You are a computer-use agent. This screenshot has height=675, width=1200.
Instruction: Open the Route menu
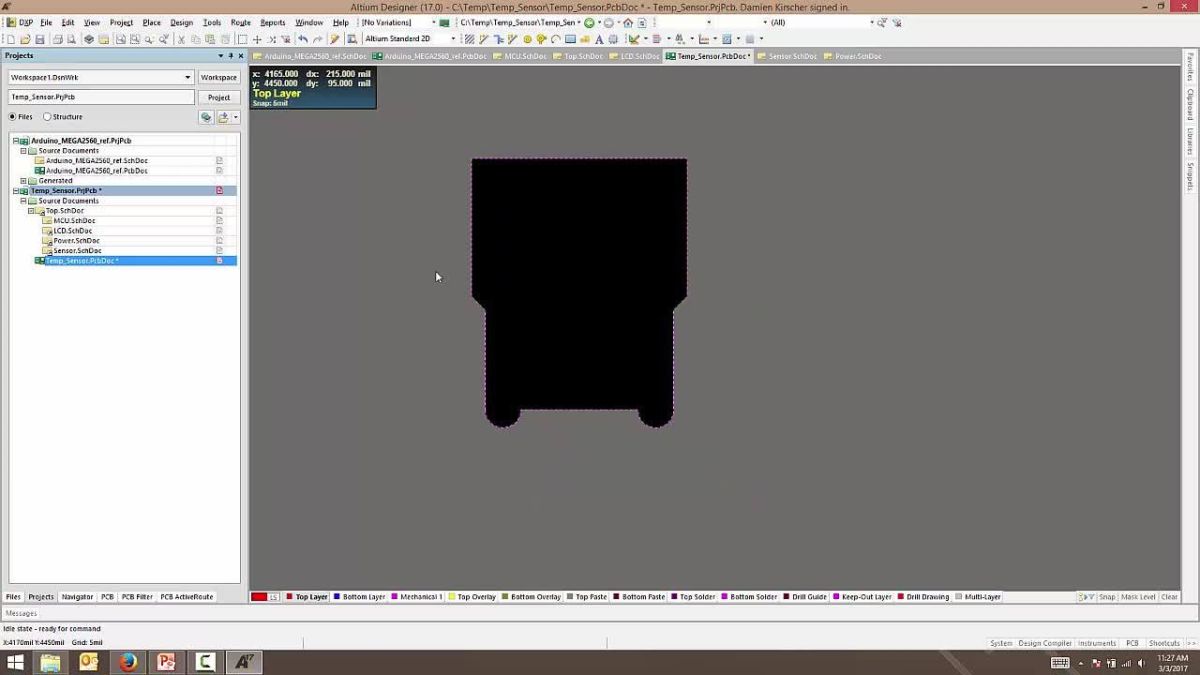[x=240, y=22]
